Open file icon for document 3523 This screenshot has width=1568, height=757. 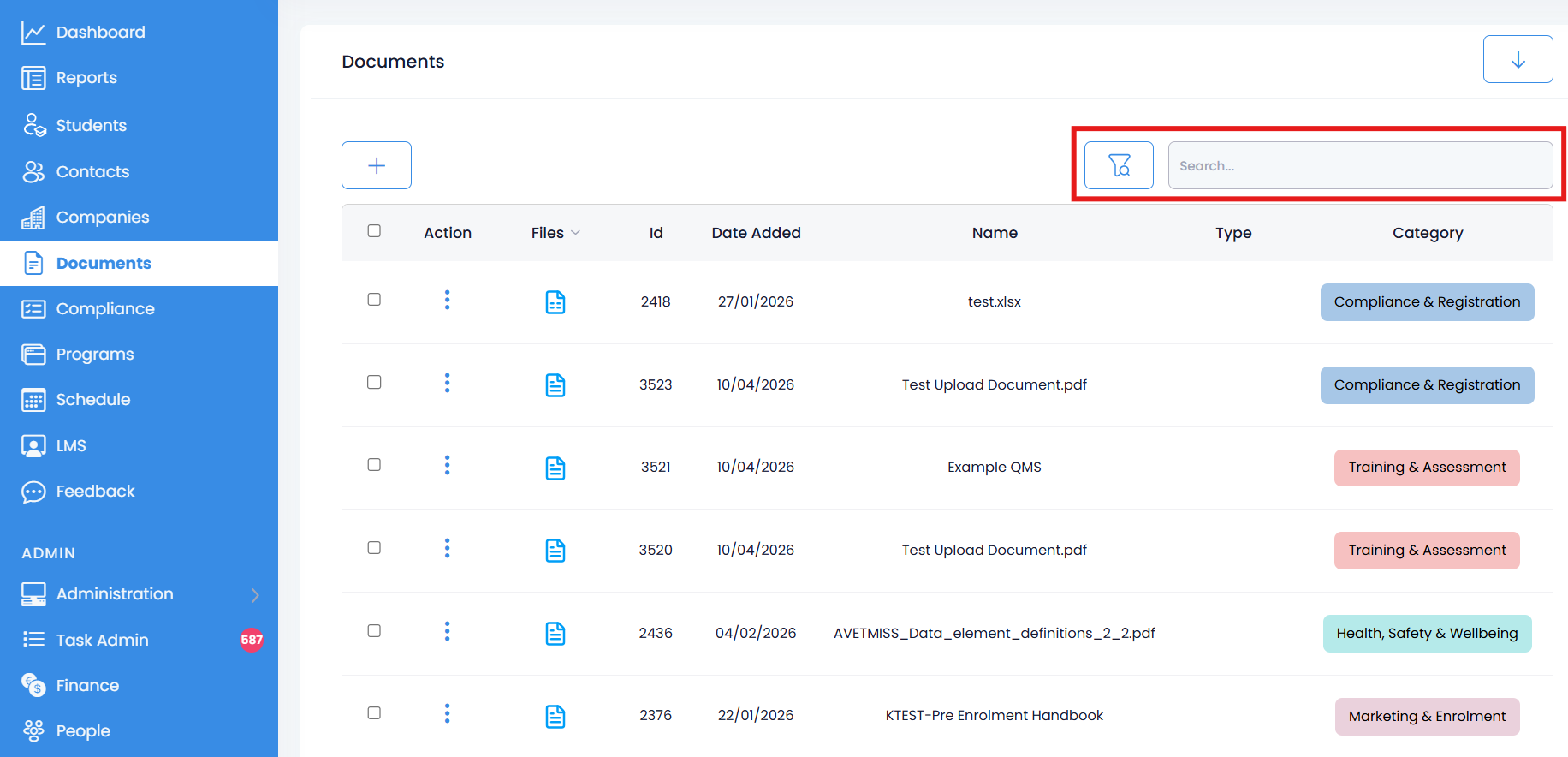[x=555, y=385]
